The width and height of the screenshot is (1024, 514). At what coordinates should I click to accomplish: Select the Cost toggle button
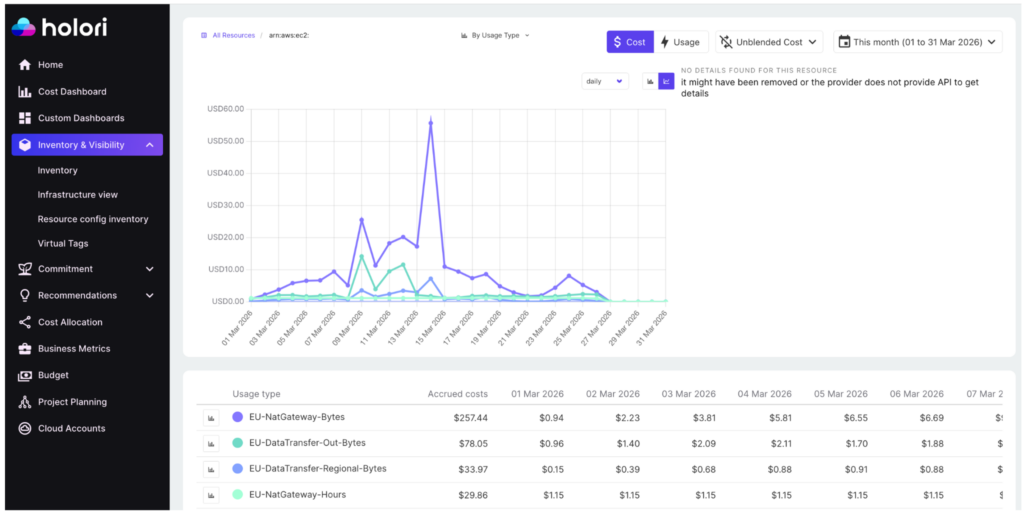630,42
